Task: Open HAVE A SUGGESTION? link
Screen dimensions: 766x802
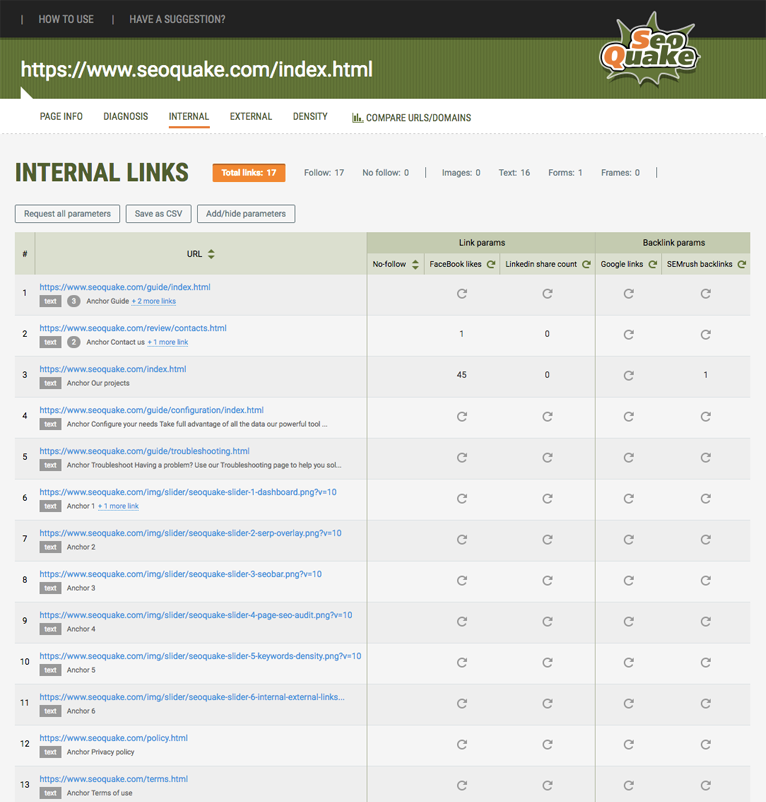Action: (177, 19)
